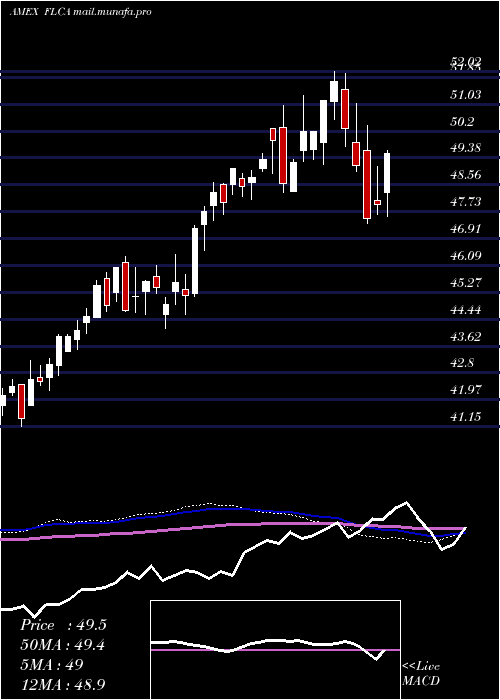Click the 50MA : 49.4 readout
Viewport: 500px width, 700px height.
(x=62, y=645)
